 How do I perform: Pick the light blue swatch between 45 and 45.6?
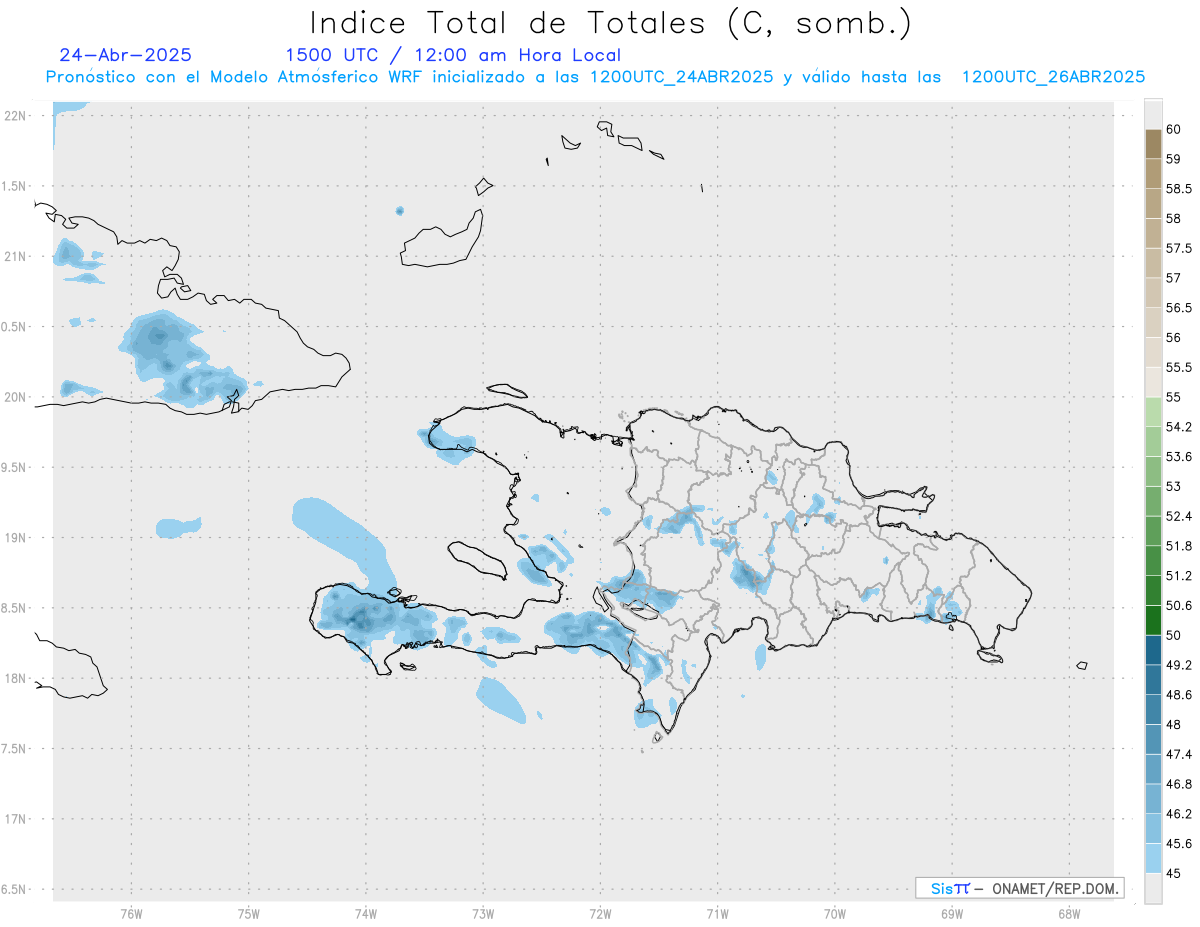click(1153, 858)
